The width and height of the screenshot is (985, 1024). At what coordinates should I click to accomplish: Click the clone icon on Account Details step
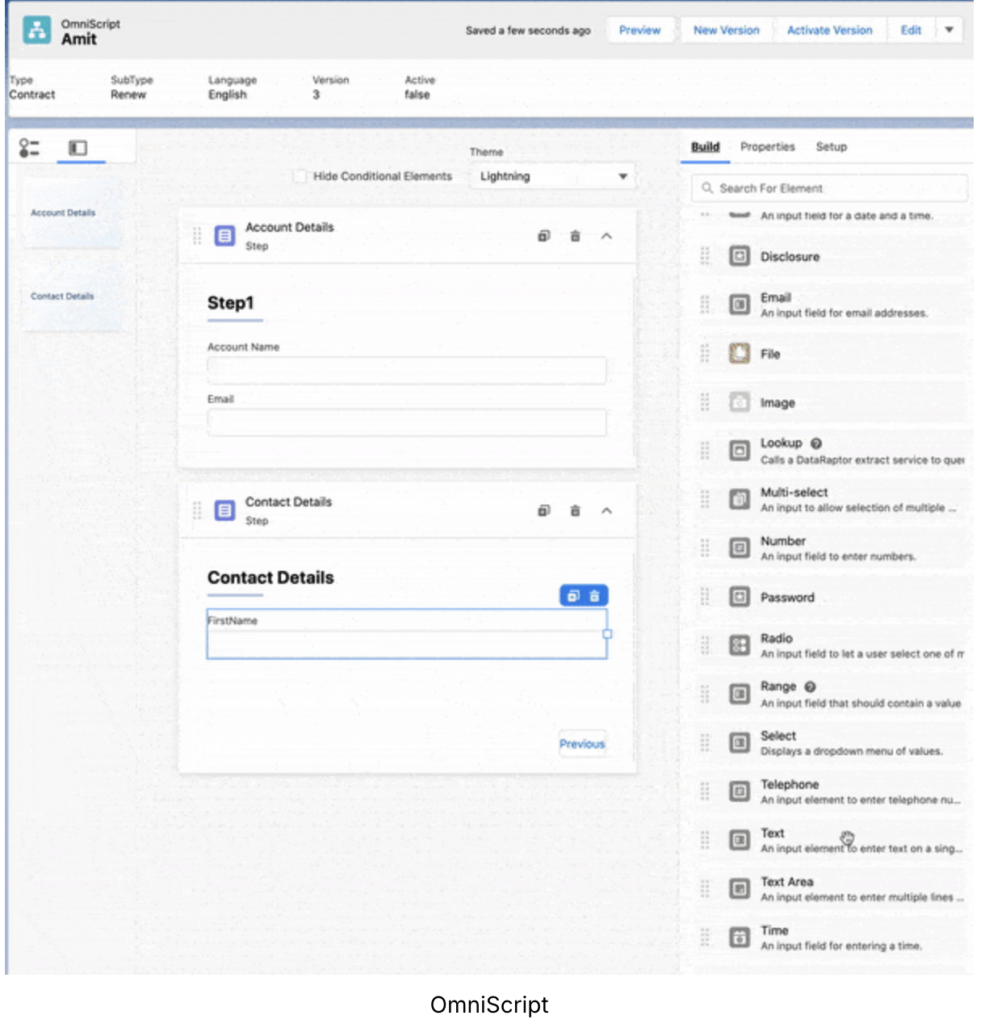point(544,236)
